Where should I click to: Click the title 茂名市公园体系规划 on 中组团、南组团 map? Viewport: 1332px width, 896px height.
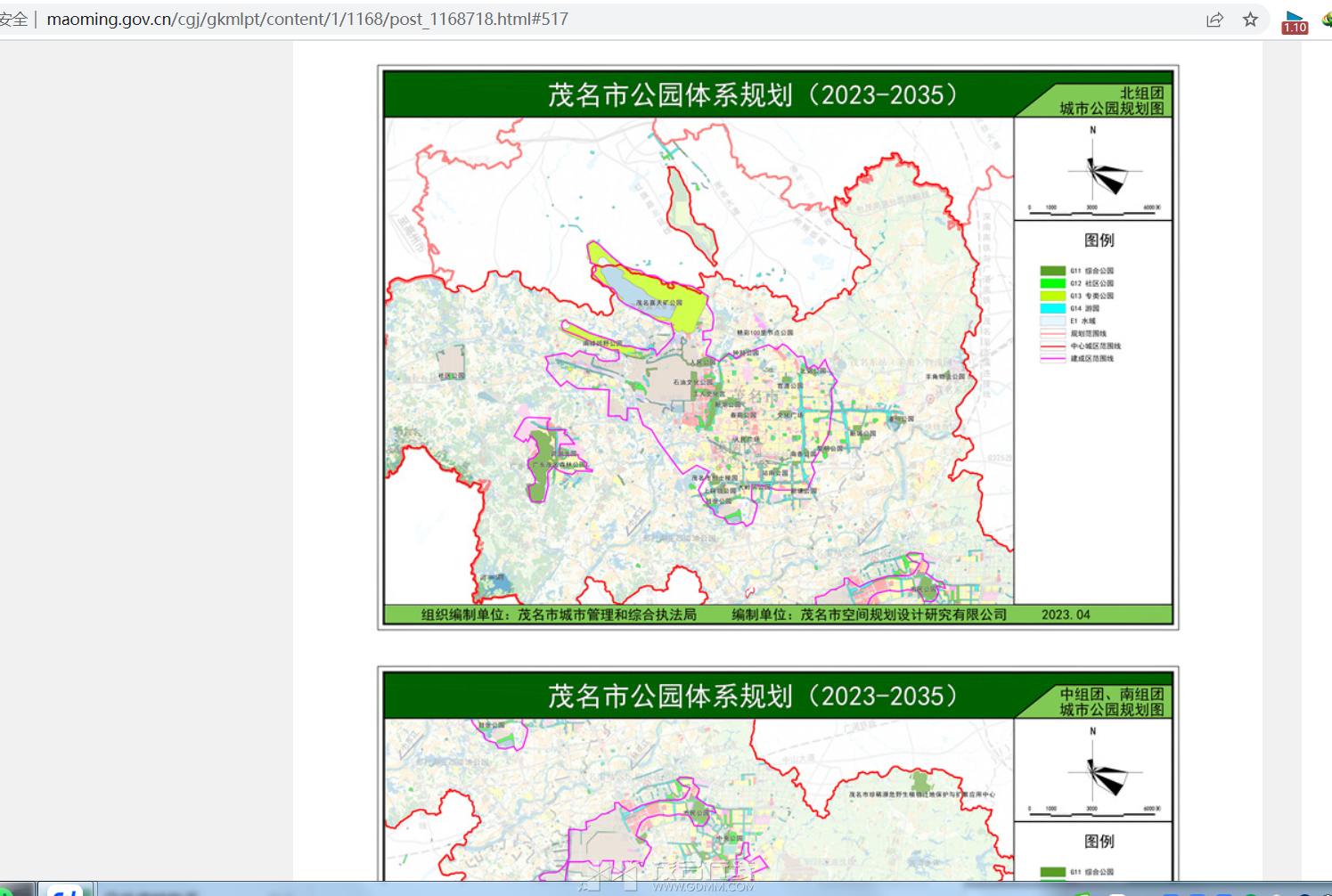752,696
